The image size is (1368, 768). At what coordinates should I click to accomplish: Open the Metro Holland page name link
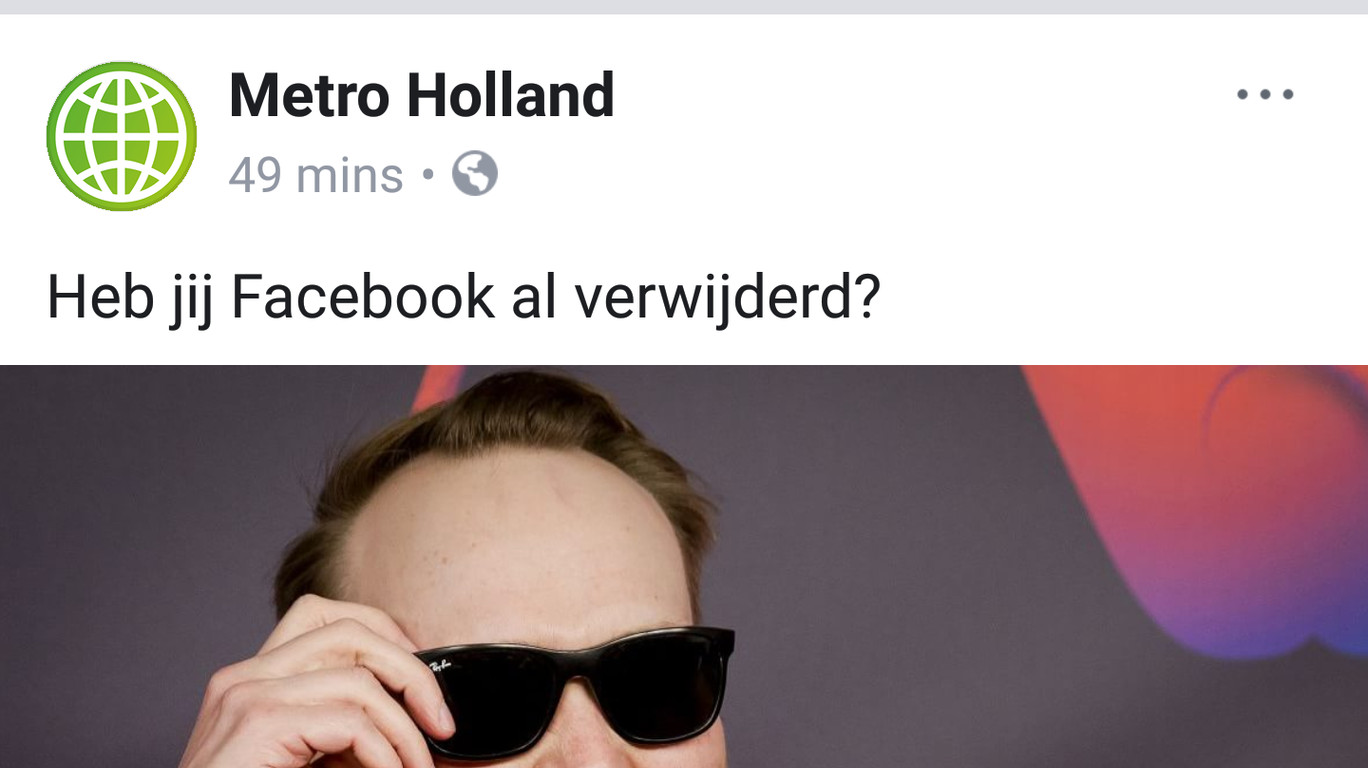[x=421, y=96]
